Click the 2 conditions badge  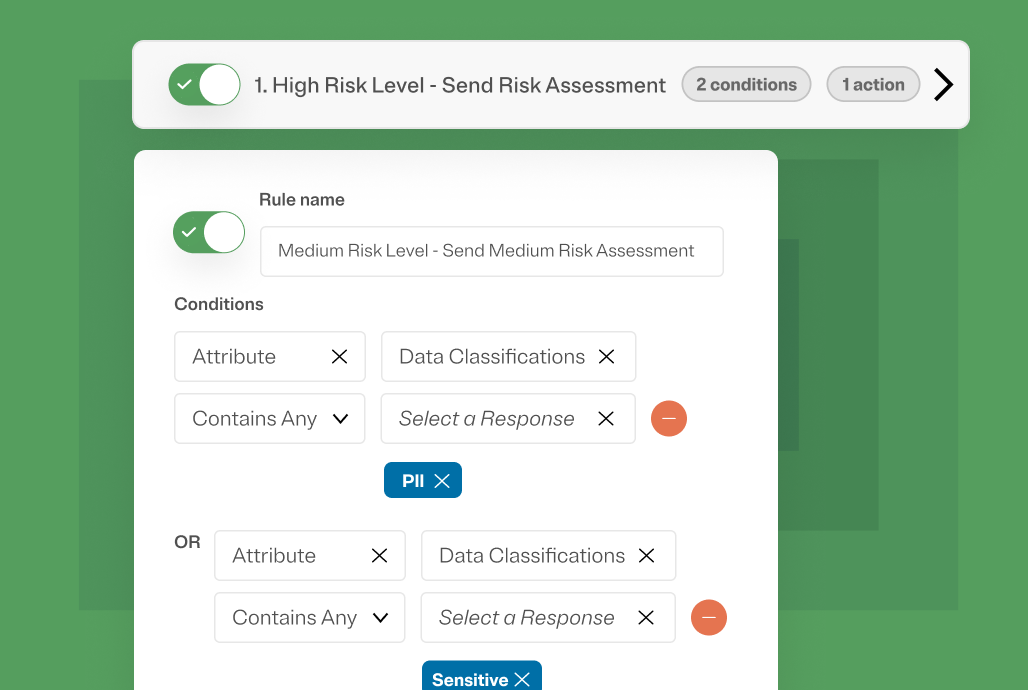tap(746, 84)
